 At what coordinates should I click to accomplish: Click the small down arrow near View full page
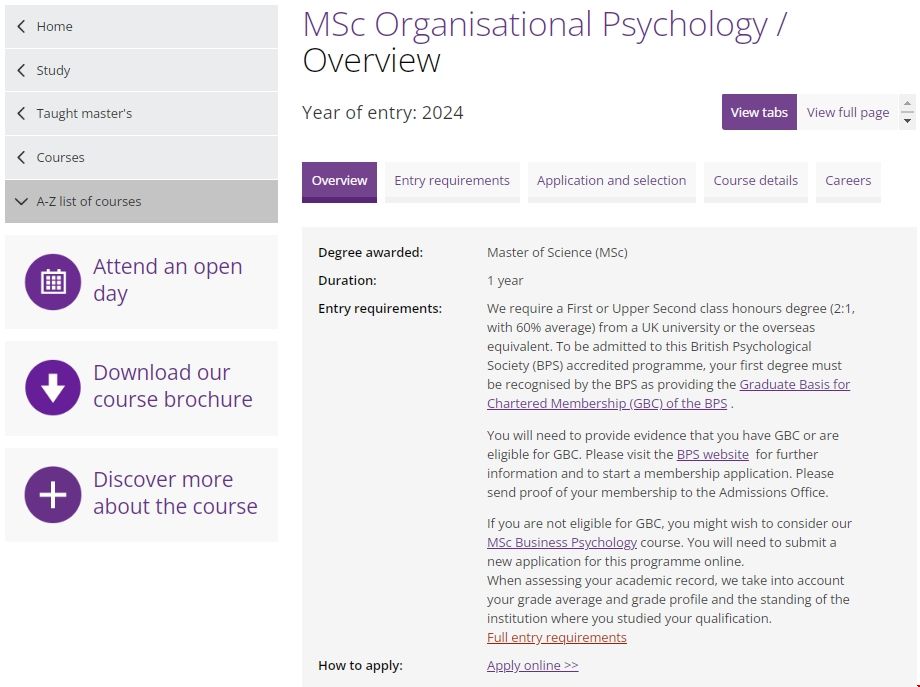(908, 120)
